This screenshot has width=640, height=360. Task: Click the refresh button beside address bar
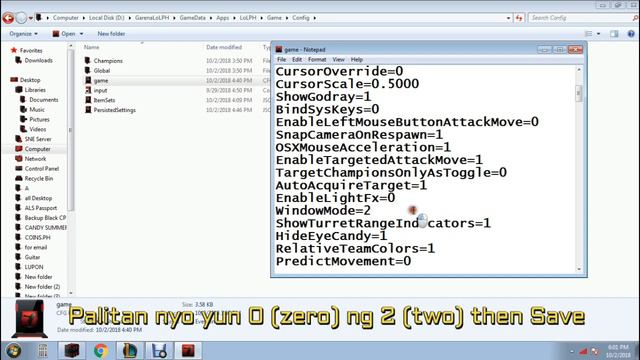click(x=519, y=18)
